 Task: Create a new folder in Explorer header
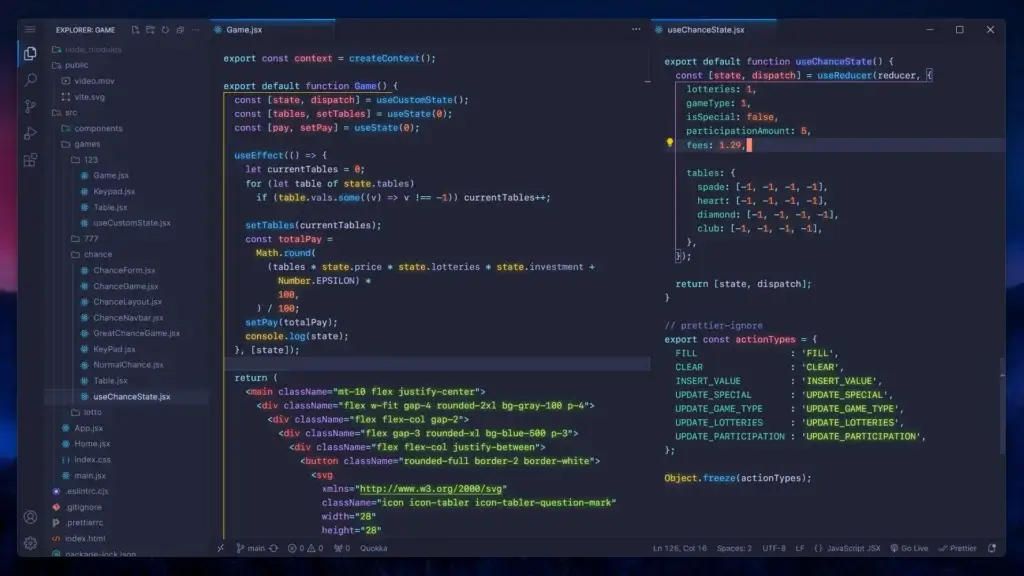click(150, 30)
